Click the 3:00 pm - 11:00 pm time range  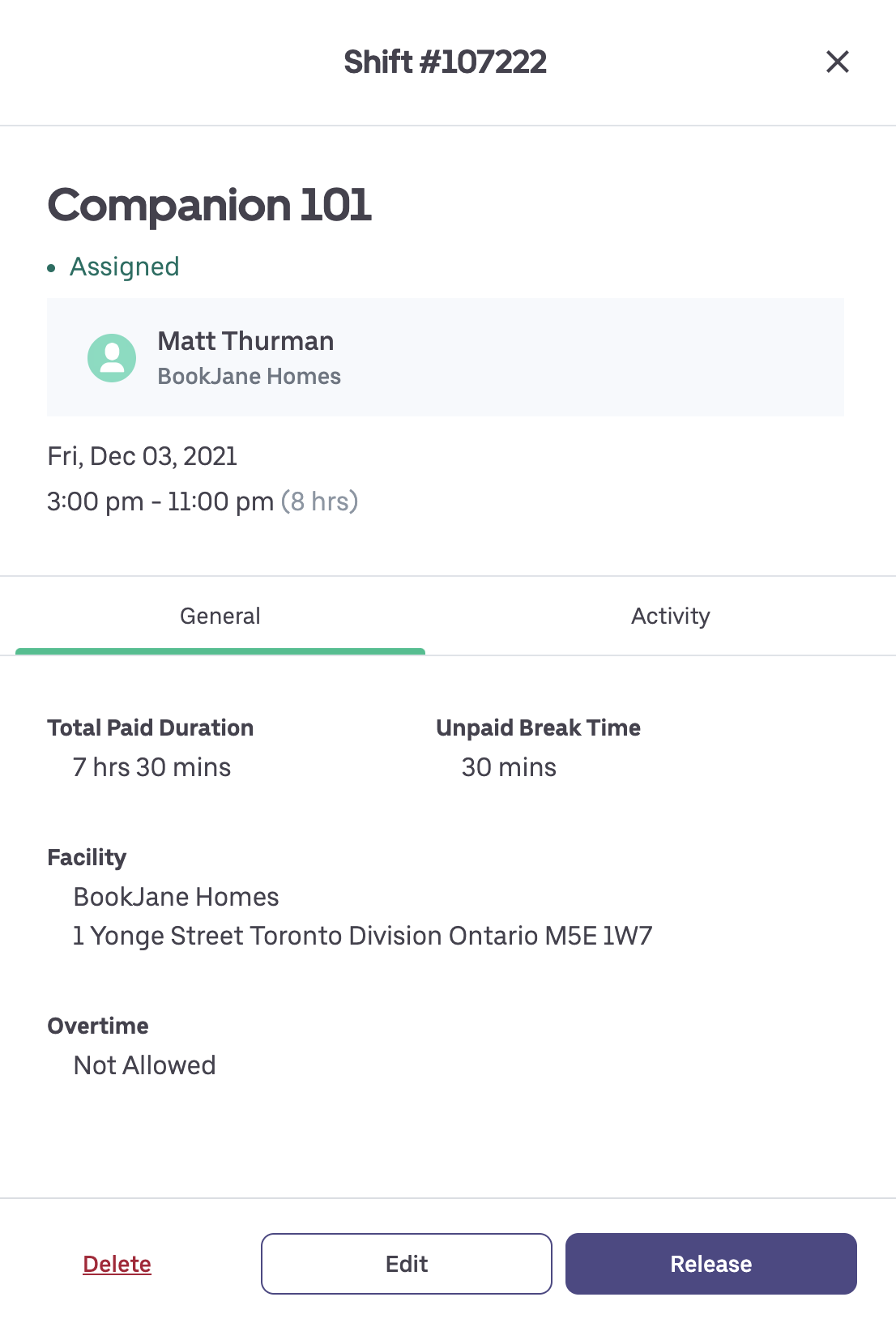160,501
